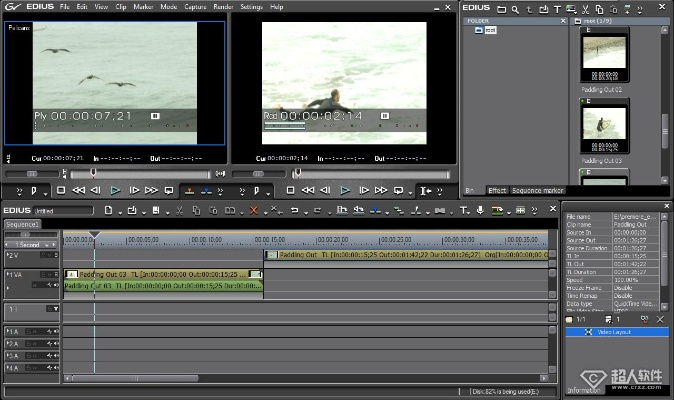674x400 pixels.
Task: Click the red X Delete icon
Action: pos(253,210)
